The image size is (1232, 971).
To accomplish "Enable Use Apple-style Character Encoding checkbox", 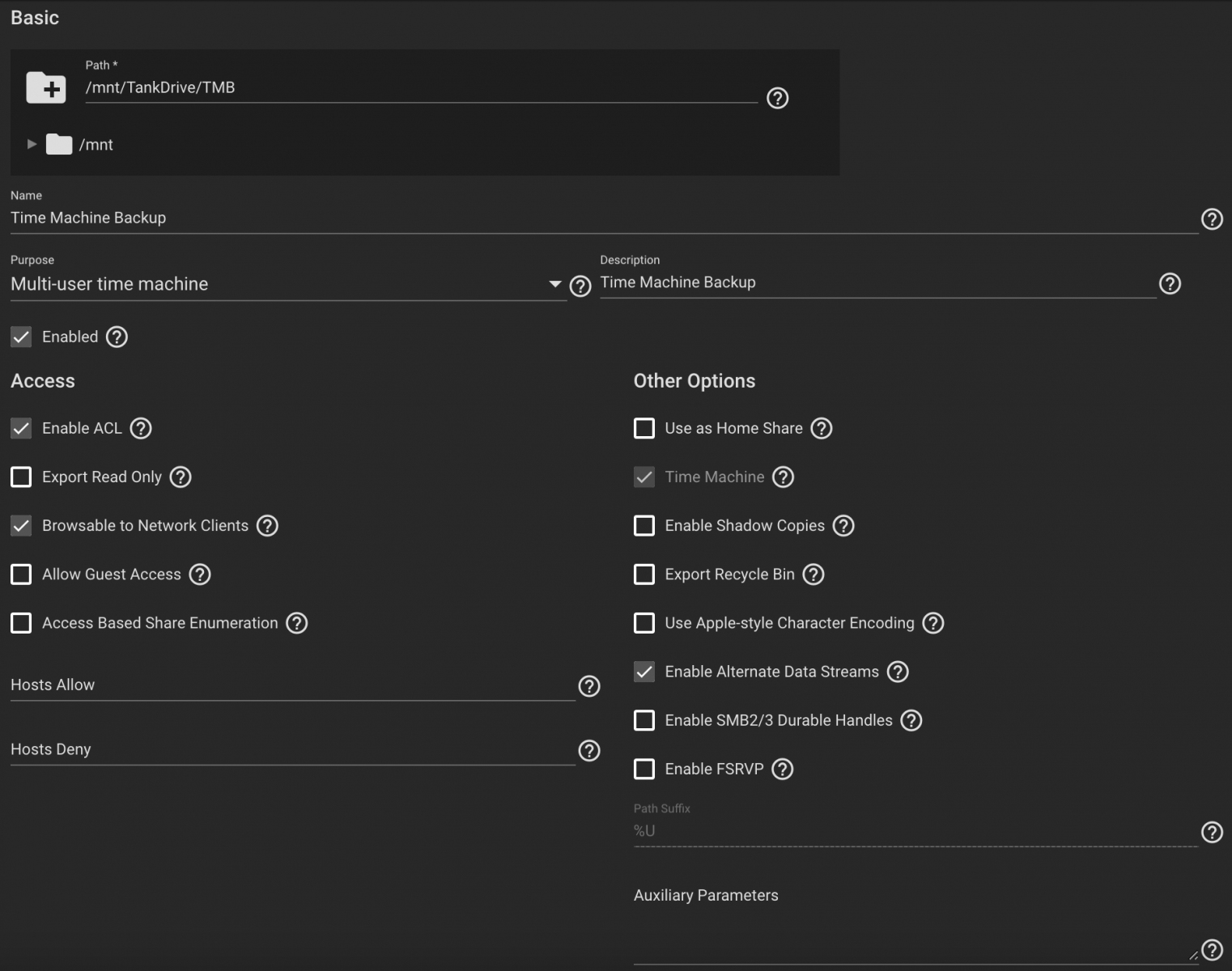I will pyautogui.click(x=644, y=623).
